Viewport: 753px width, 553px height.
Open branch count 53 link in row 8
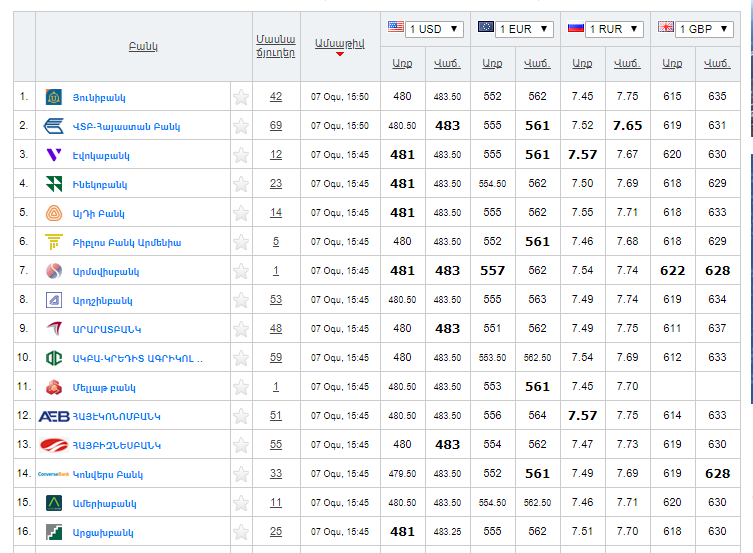tap(276, 300)
